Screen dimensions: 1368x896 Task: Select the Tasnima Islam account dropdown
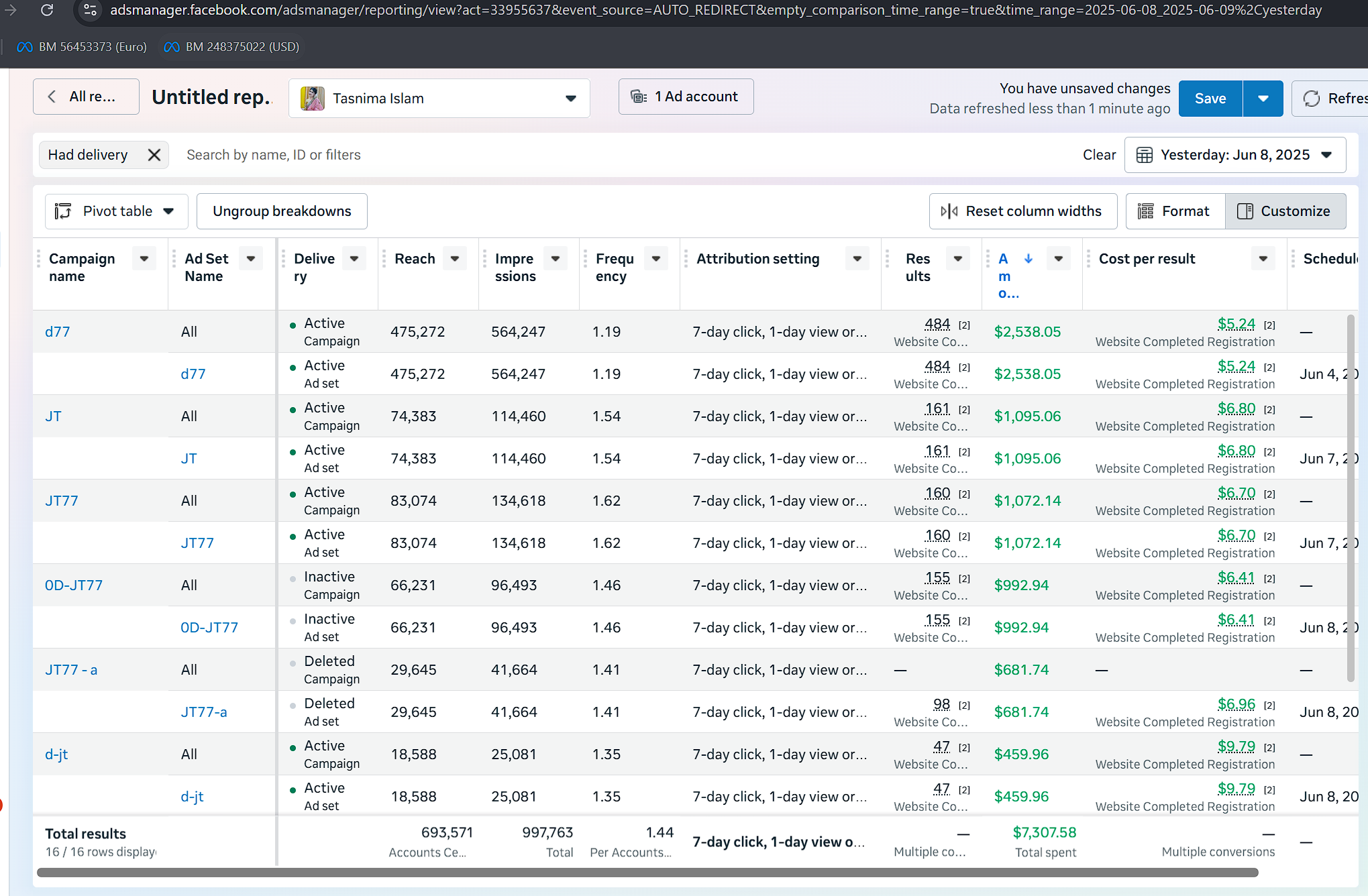point(439,99)
